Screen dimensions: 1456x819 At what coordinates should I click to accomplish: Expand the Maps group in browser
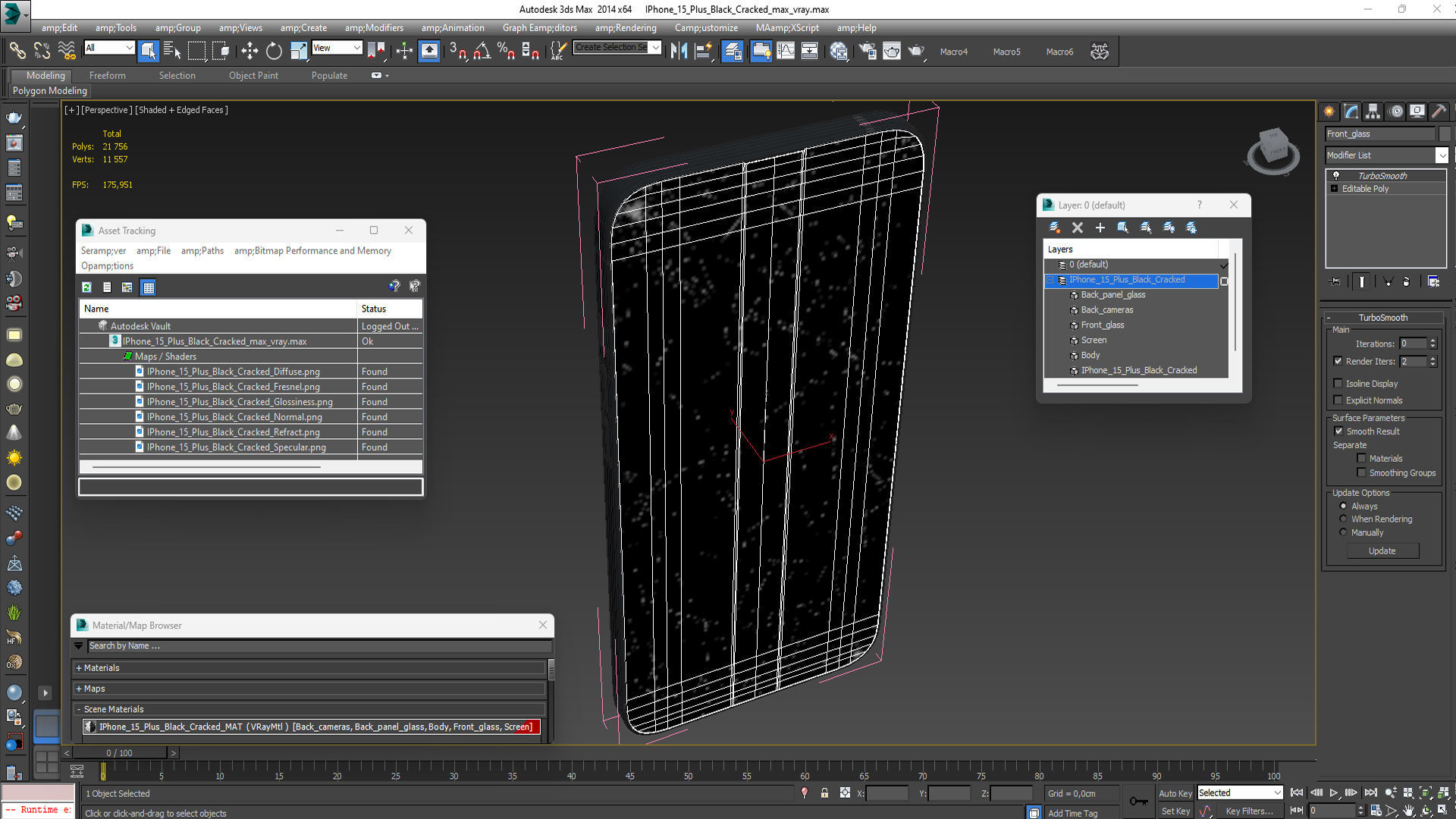(x=79, y=689)
